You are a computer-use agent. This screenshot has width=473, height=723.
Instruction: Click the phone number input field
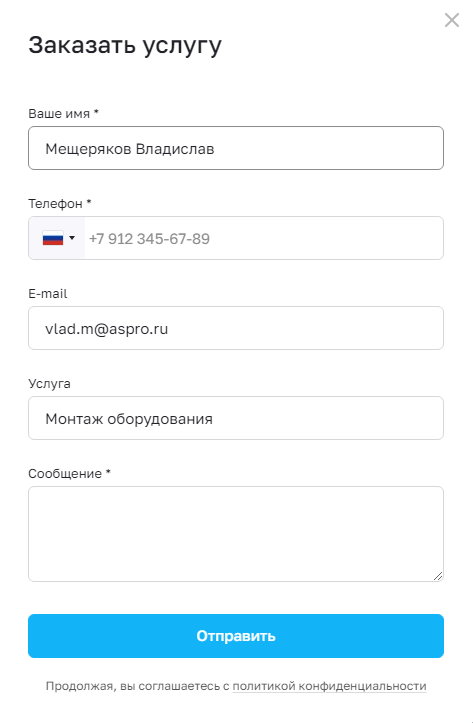(264, 238)
